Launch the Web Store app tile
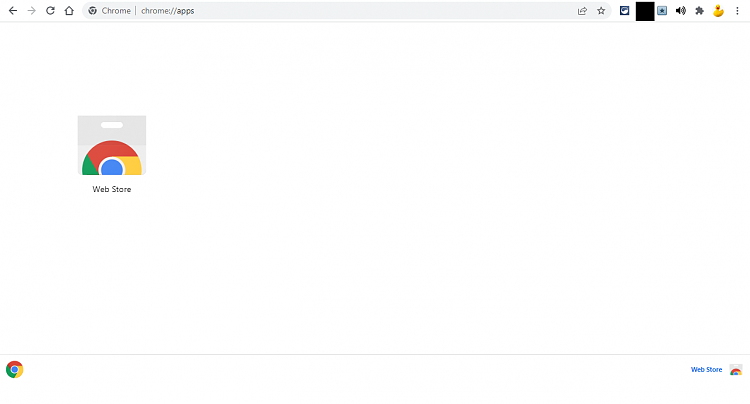This screenshot has height=404, width=750. point(112,145)
